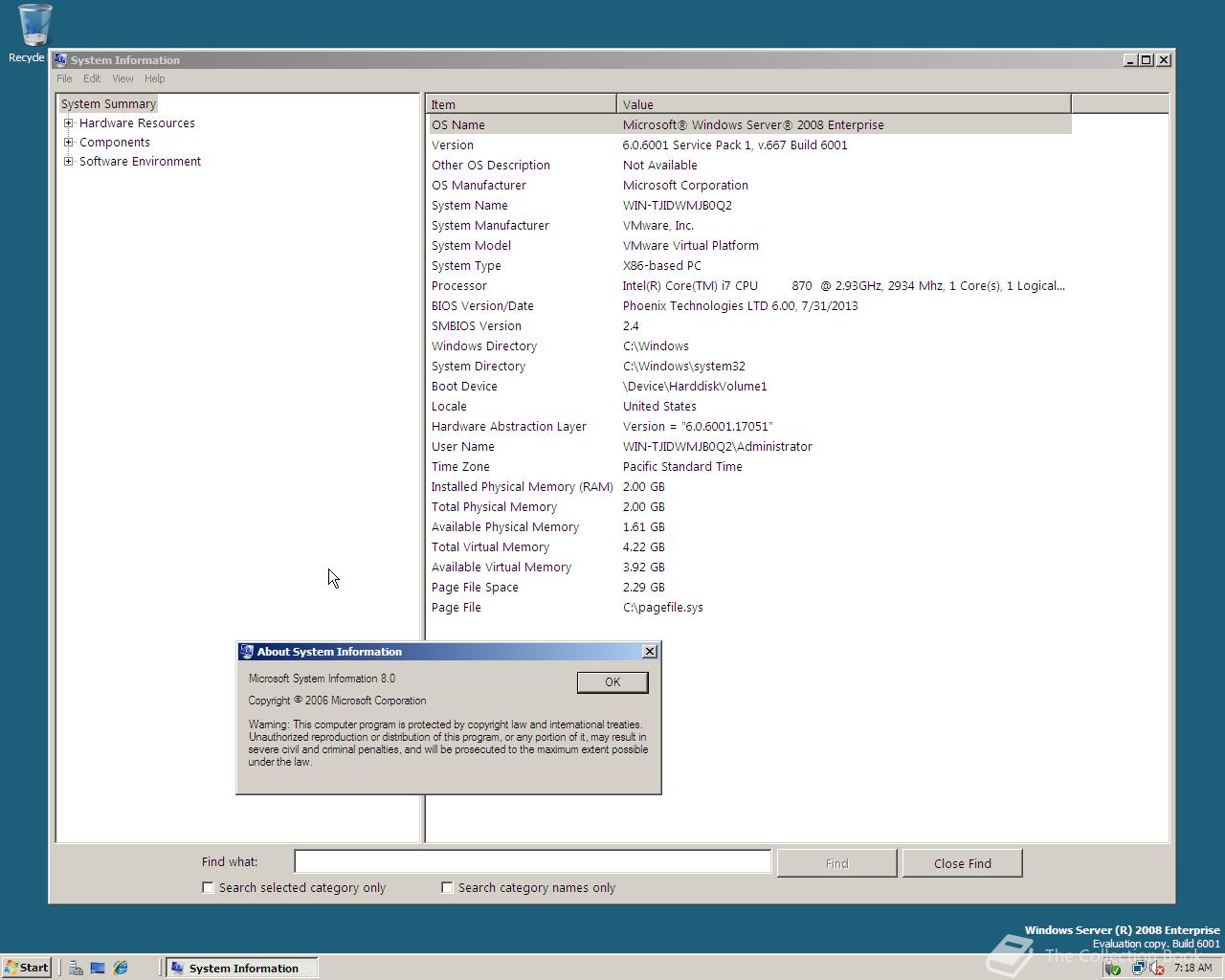Click the Other OS Description item
Viewport: 1225px width, 980px height.
point(490,165)
